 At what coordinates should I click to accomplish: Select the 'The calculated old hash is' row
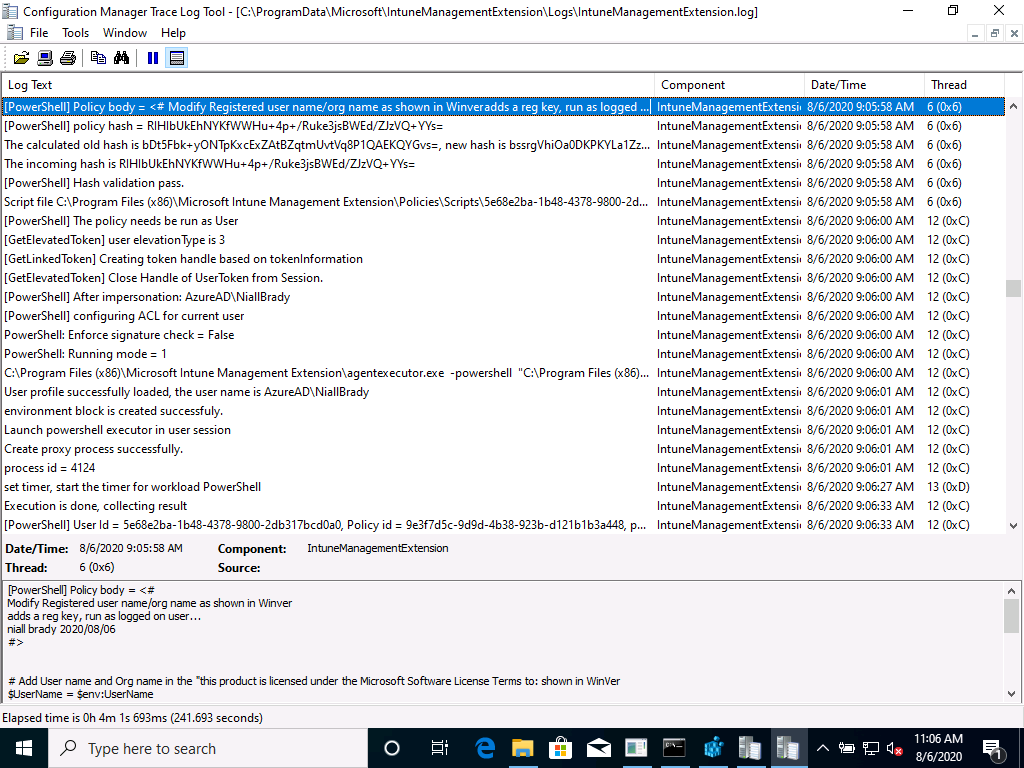pos(503,145)
